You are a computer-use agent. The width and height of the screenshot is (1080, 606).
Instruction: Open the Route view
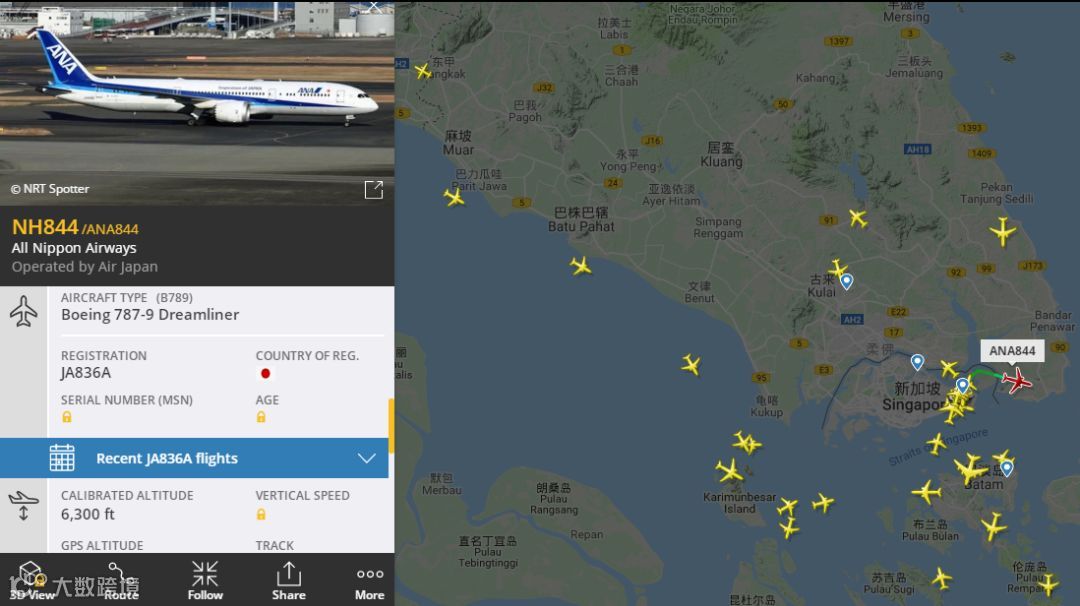[121, 581]
